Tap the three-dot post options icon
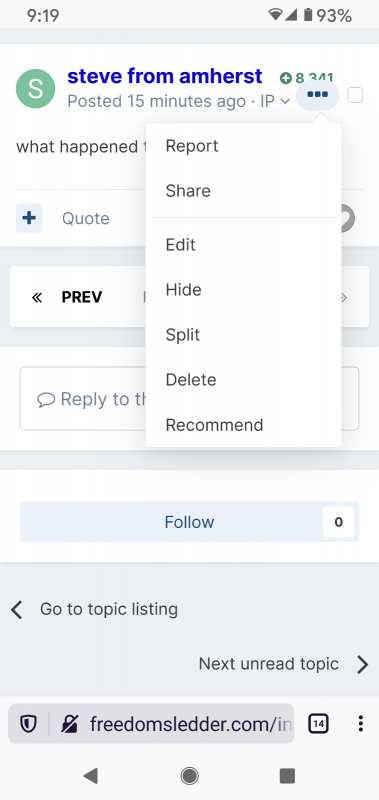 pyautogui.click(x=317, y=95)
